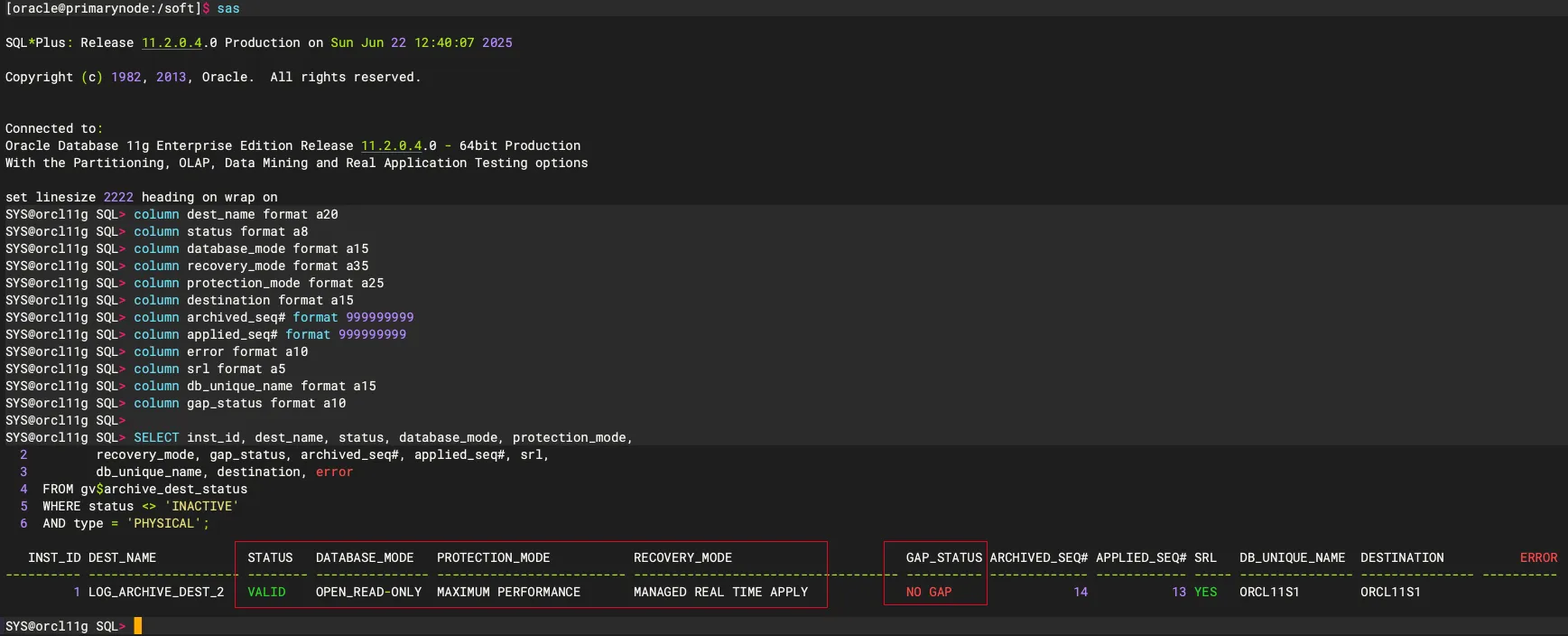Viewport: 1568px width, 636px height.
Task: Click the 'PHYSICAL' string in the query
Action: click(167, 523)
